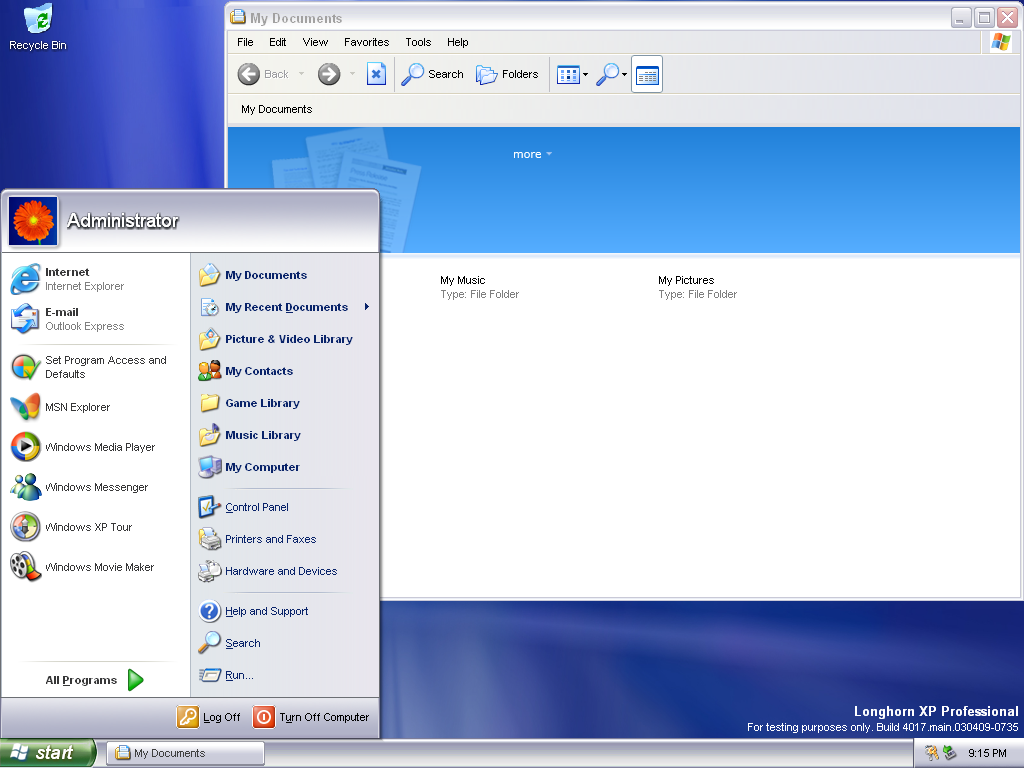This screenshot has height=768, width=1024.
Task: Toggle the Folders pane button
Action: tap(507, 74)
